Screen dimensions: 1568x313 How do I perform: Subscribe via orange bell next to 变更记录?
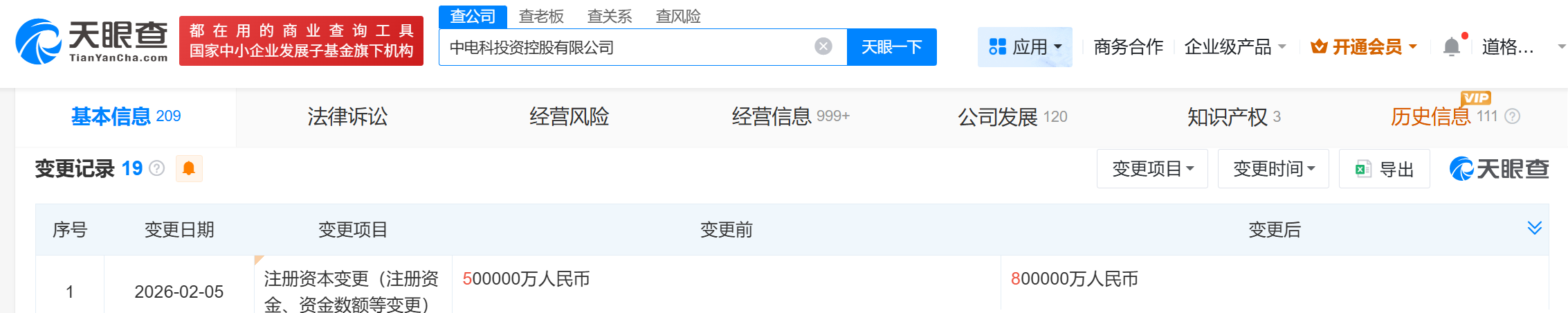coord(189,168)
